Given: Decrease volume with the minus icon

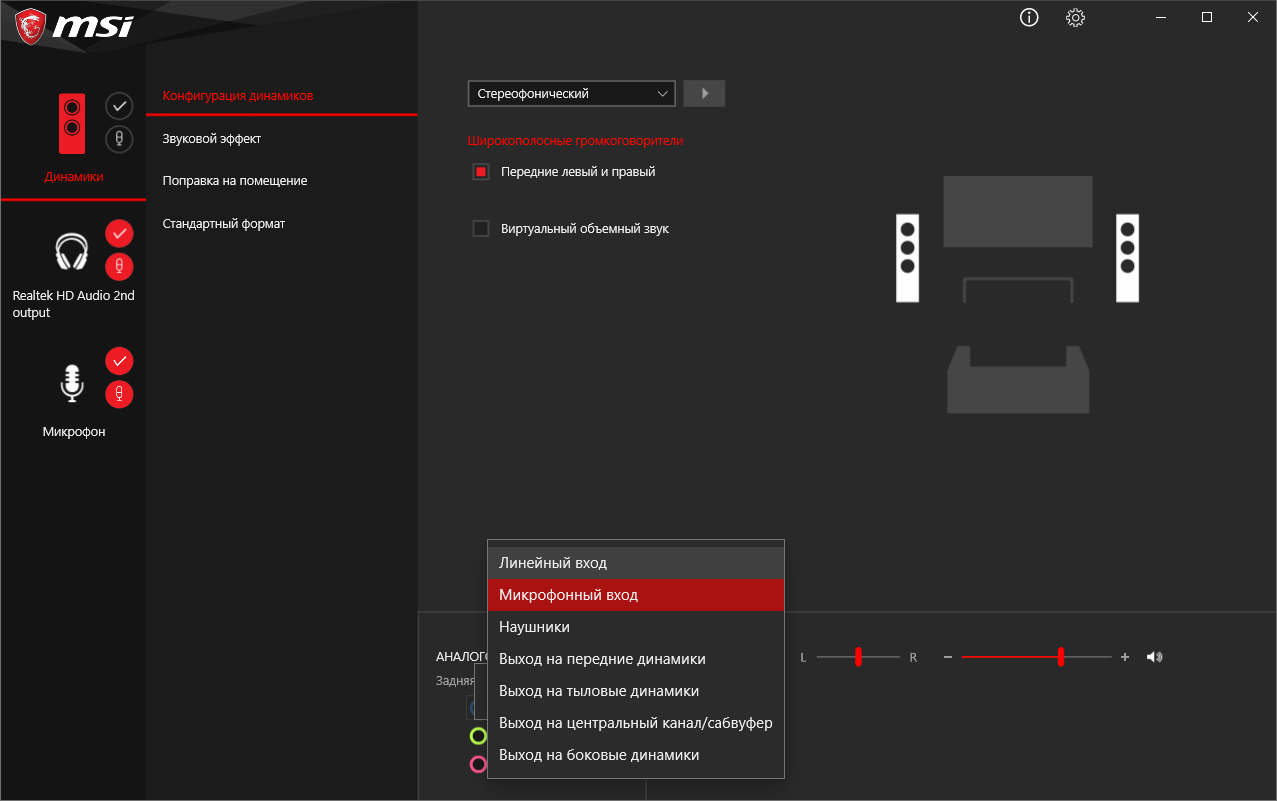Looking at the screenshot, I should pos(948,657).
